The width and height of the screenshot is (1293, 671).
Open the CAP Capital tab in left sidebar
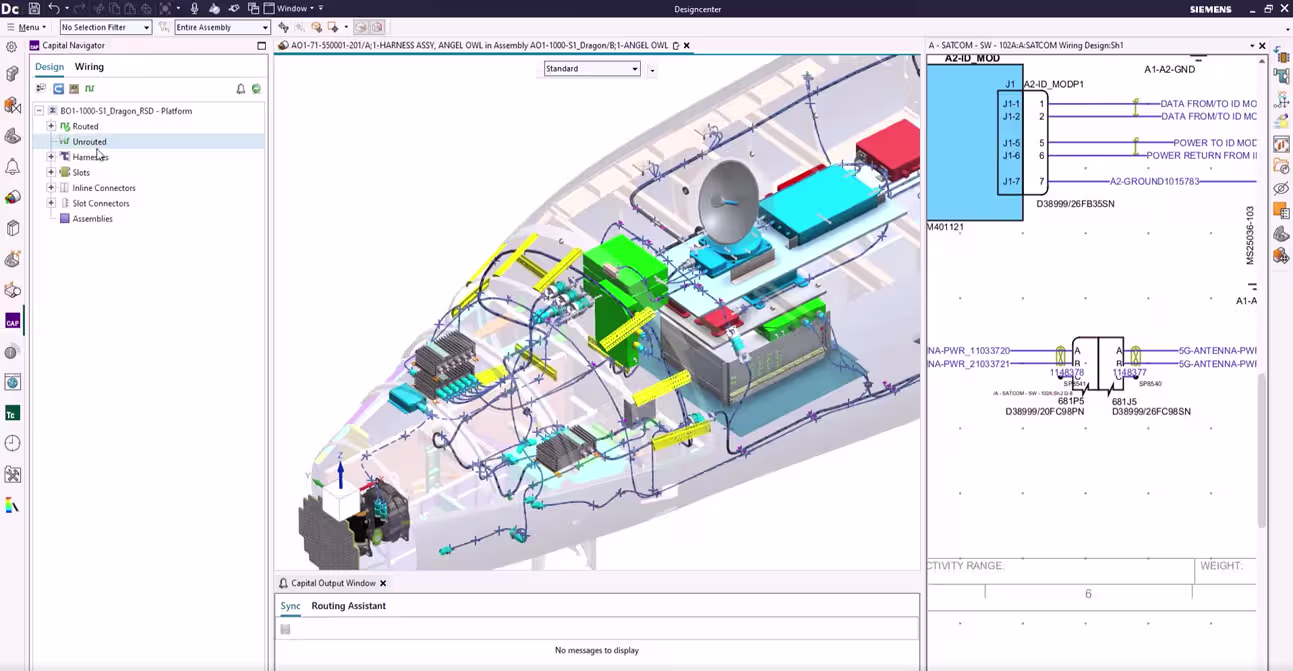[12, 321]
